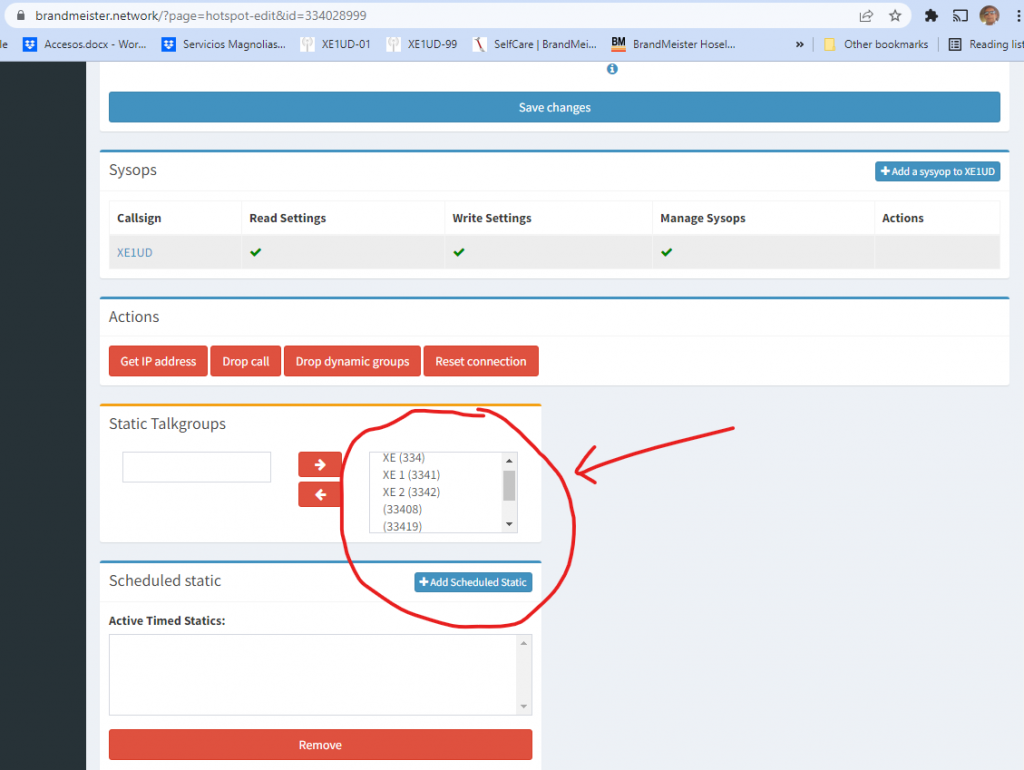Open Servicios Magnolias bookmark
This screenshot has width=1024, height=770.
point(224,44)
